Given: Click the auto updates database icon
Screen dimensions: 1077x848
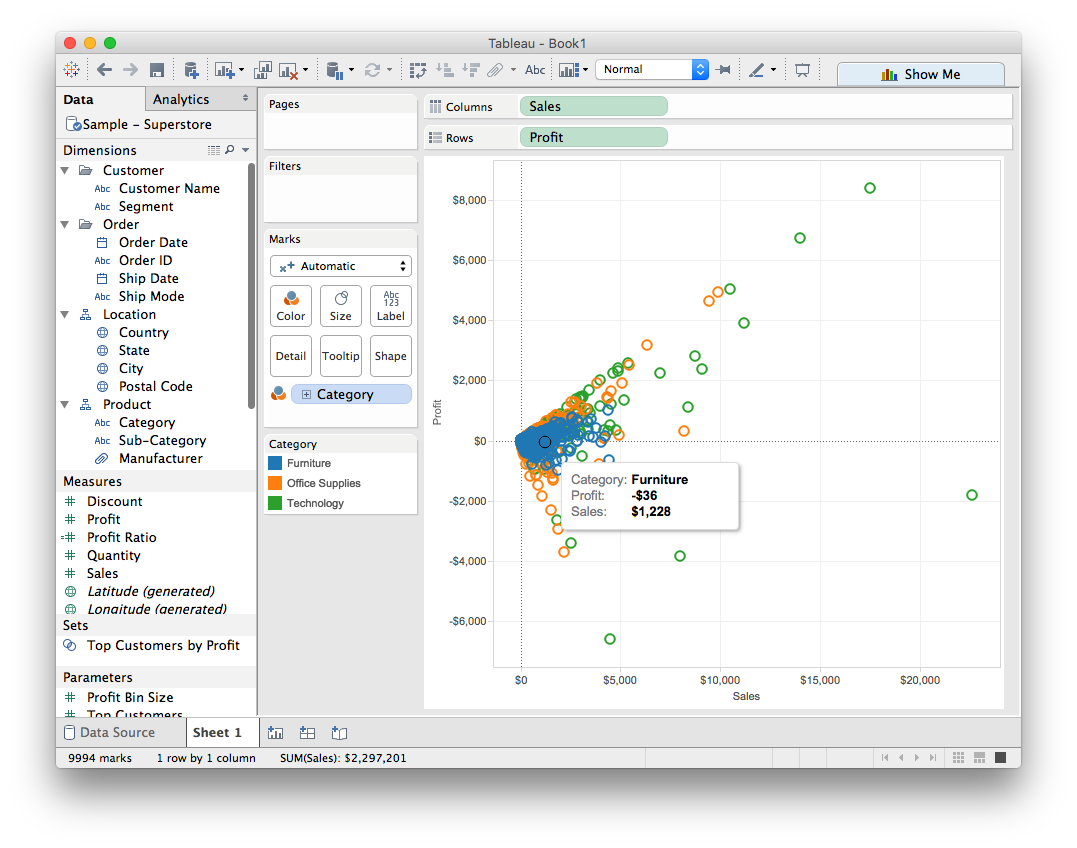Looking at the screenshot, I should click(x=335, y=70).
